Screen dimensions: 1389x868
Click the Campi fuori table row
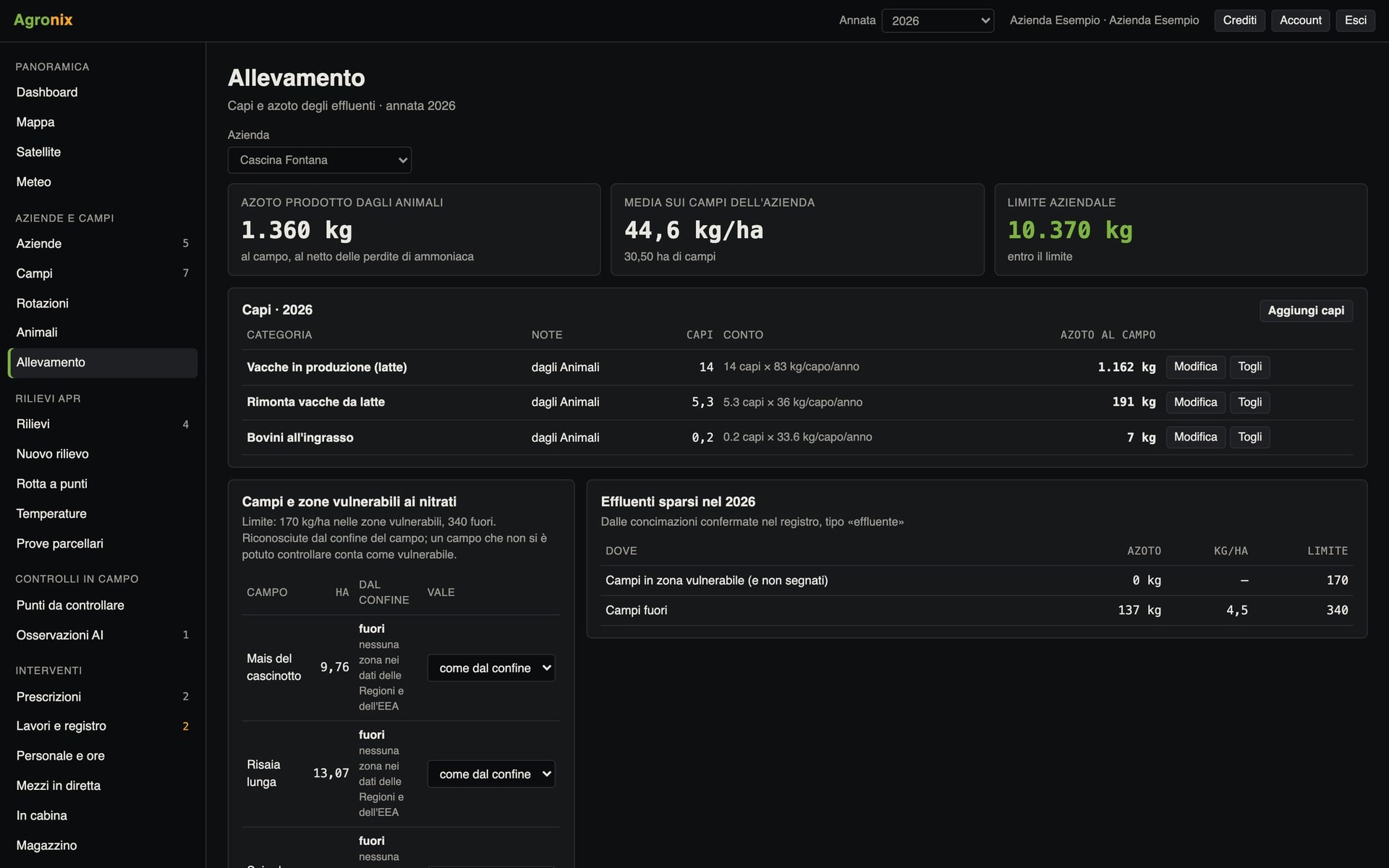click(x=977, y=610)
